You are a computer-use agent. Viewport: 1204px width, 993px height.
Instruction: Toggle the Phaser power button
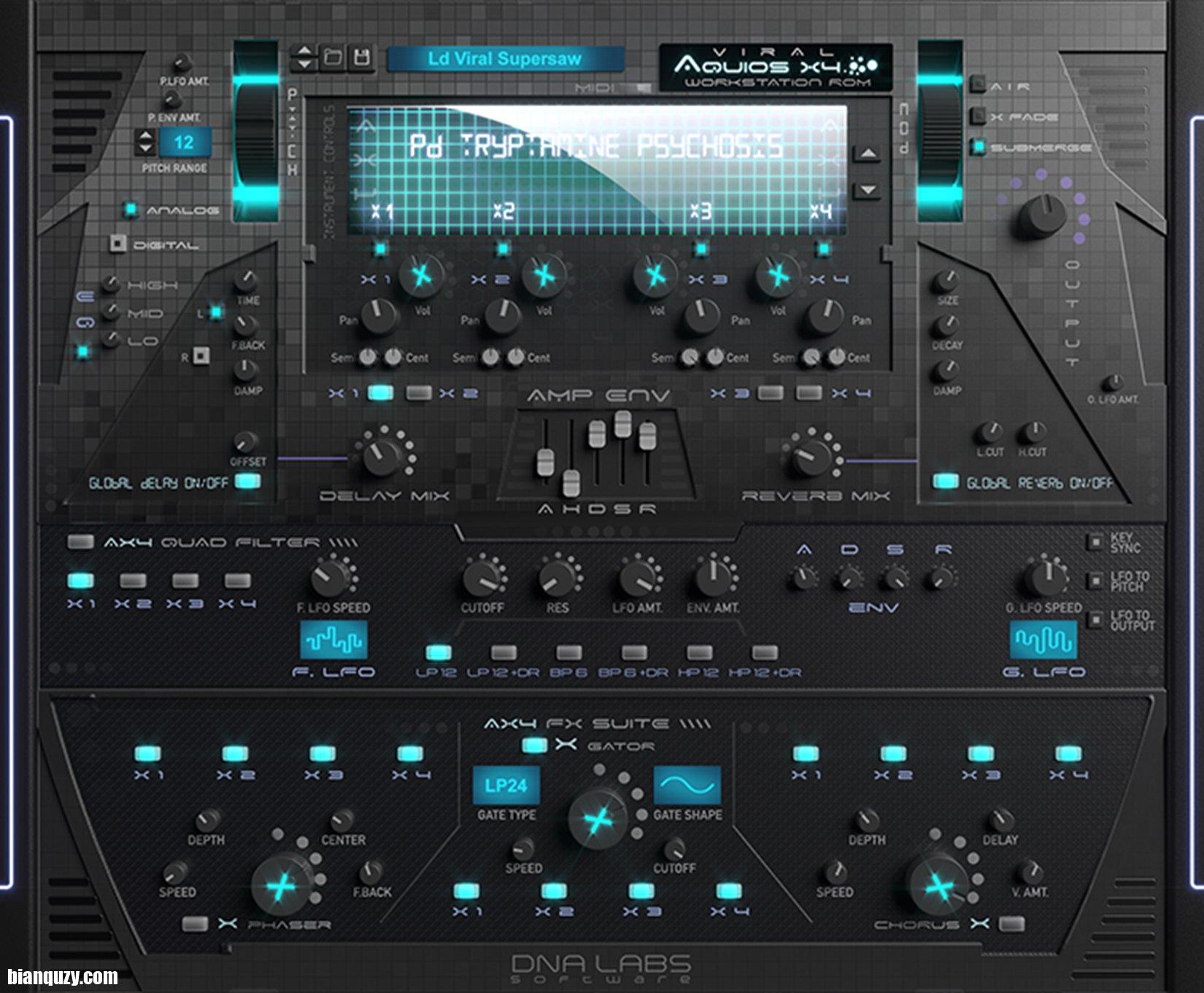[x=195, y=924]
